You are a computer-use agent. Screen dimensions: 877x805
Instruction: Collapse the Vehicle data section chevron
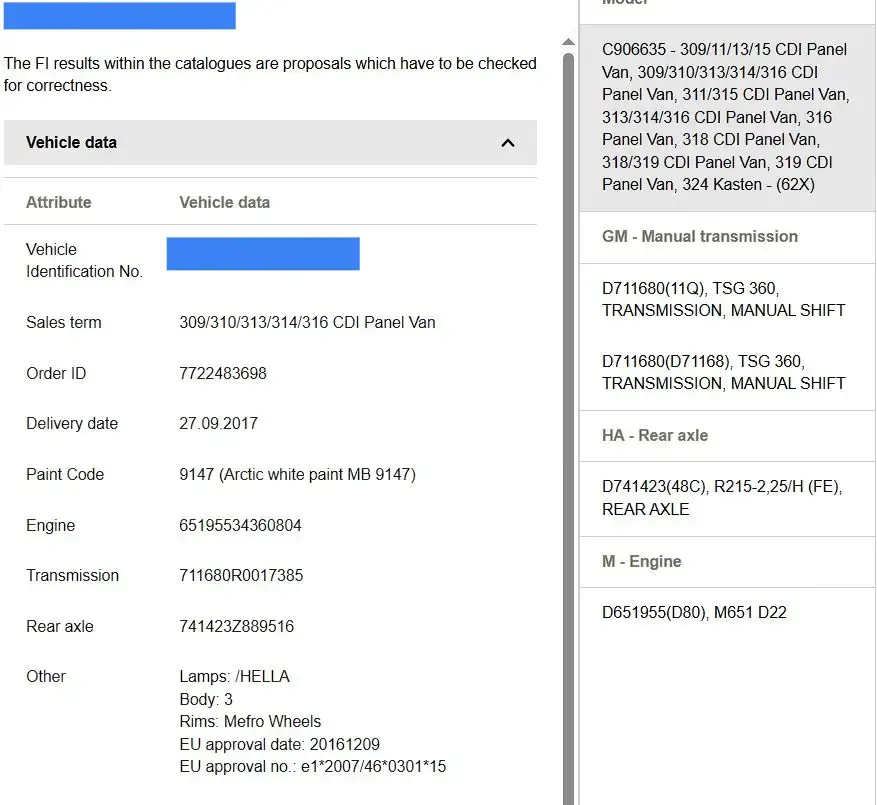coord(507,143)
